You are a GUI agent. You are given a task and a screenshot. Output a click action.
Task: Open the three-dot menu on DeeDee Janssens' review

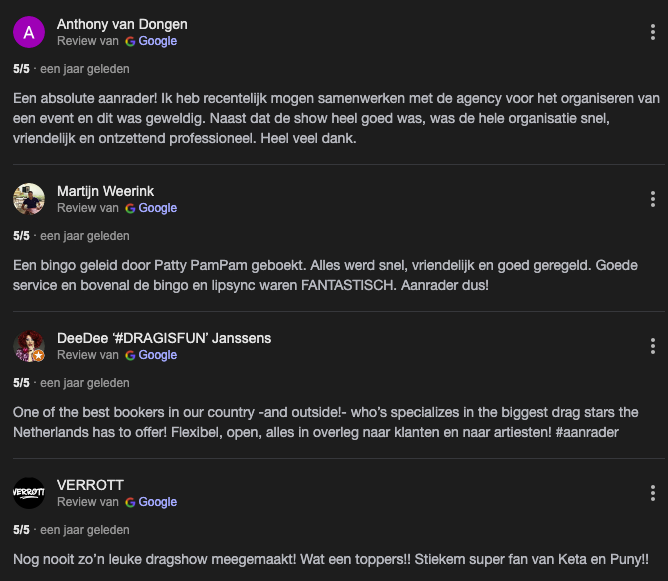(x=652, y=346)
